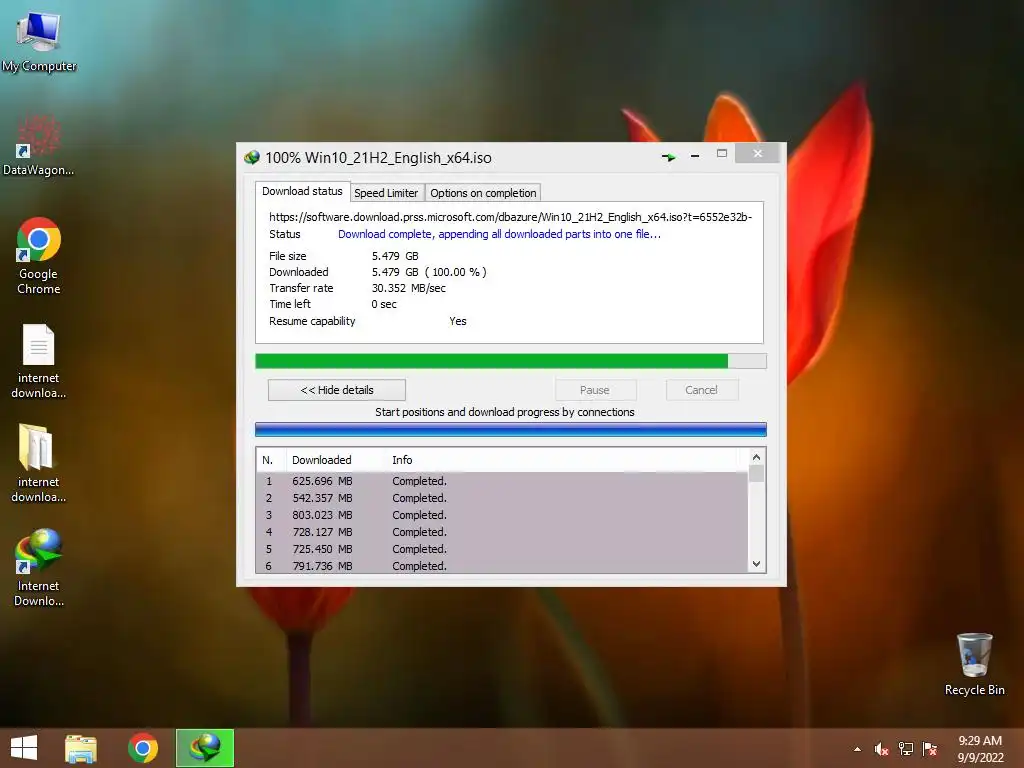Select connection 3 row 803.023 MB
The height and width of the screenshot is (768, 1024).
click(502, 515)
